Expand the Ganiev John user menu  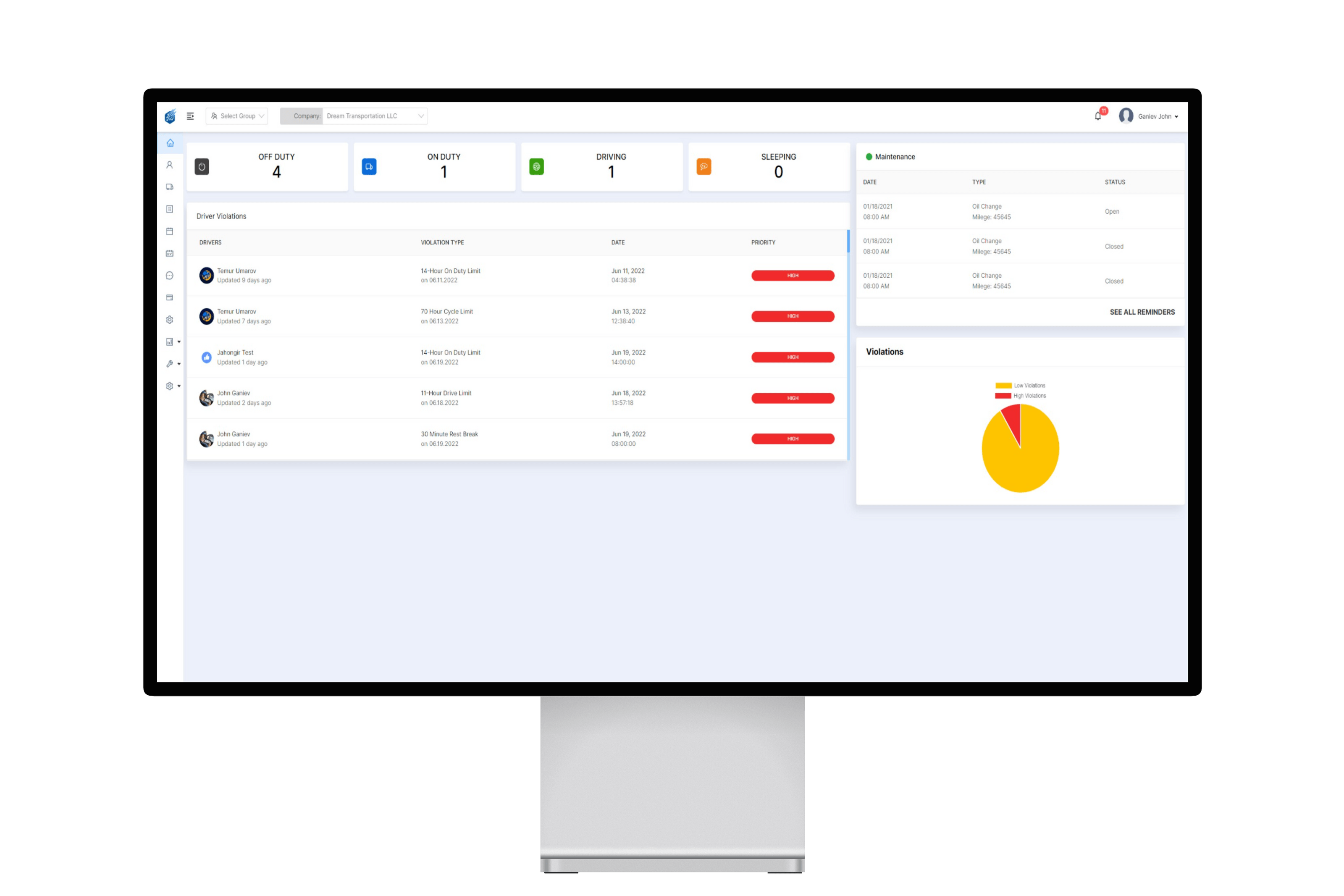tap(1148, 116)
